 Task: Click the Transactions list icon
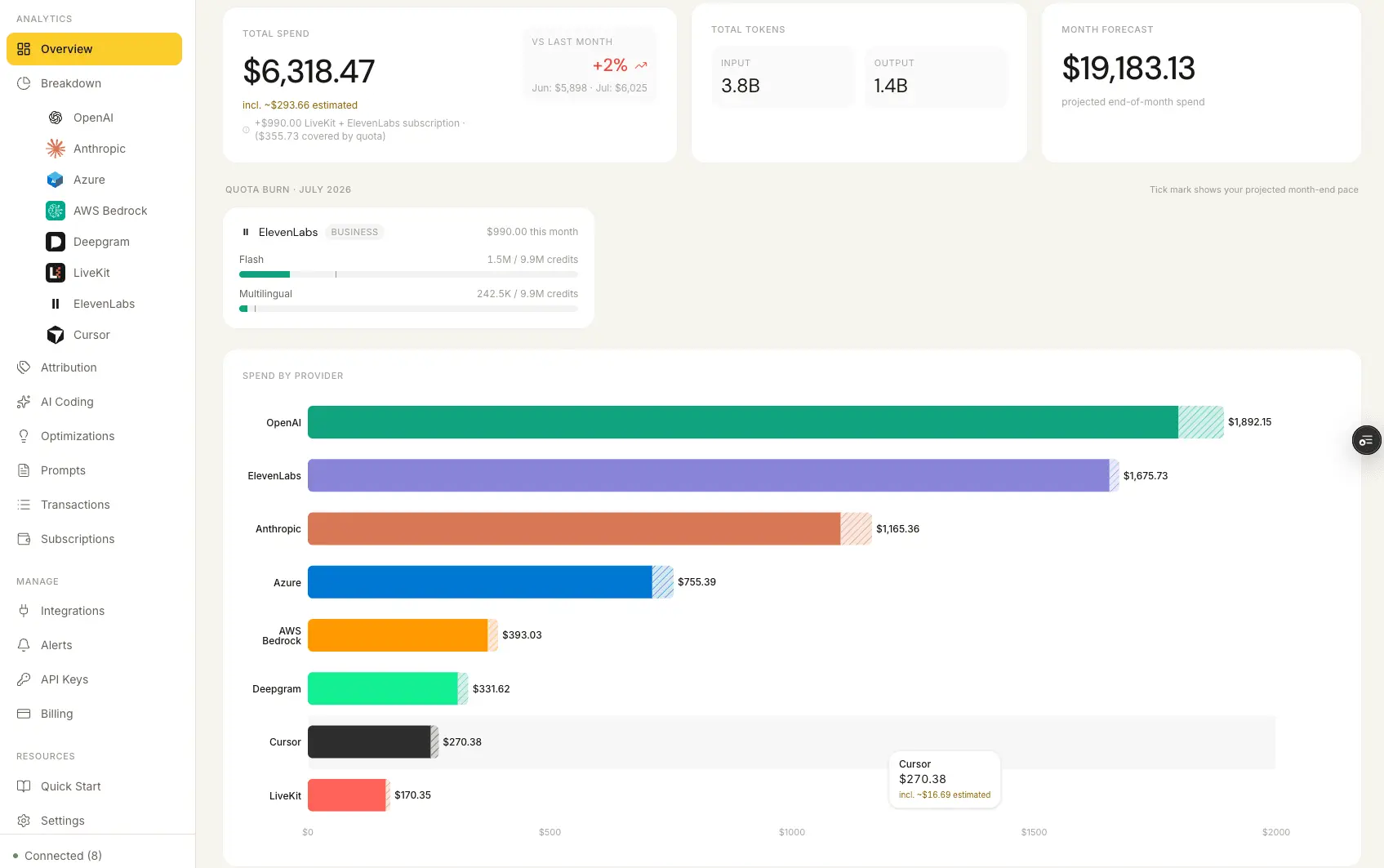(24, 505)
